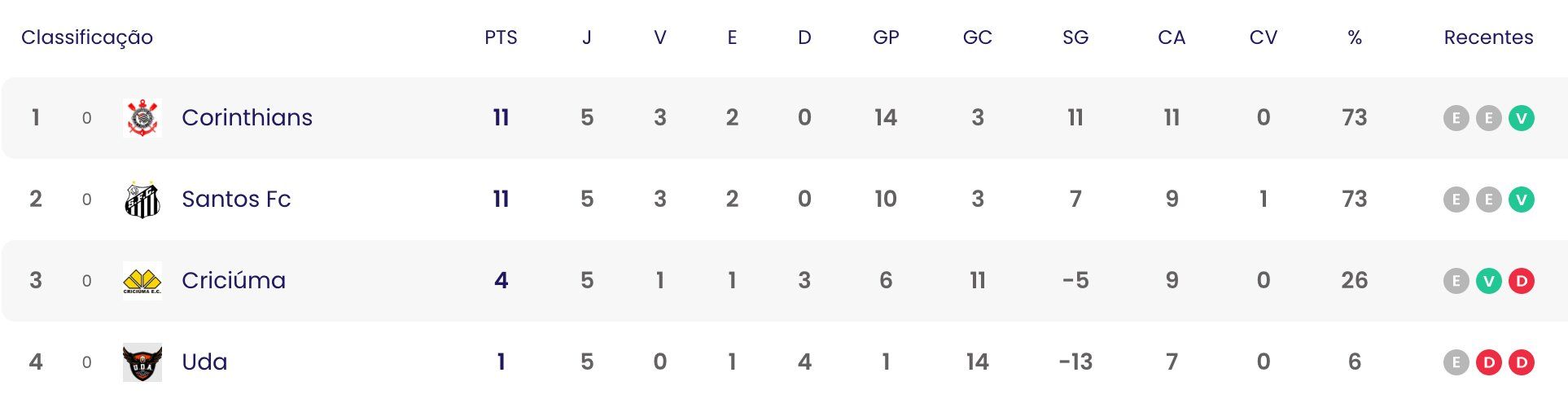Click the % column header
The height and width of the screenshot is (399, 1568).
(x=1355, y=37)
